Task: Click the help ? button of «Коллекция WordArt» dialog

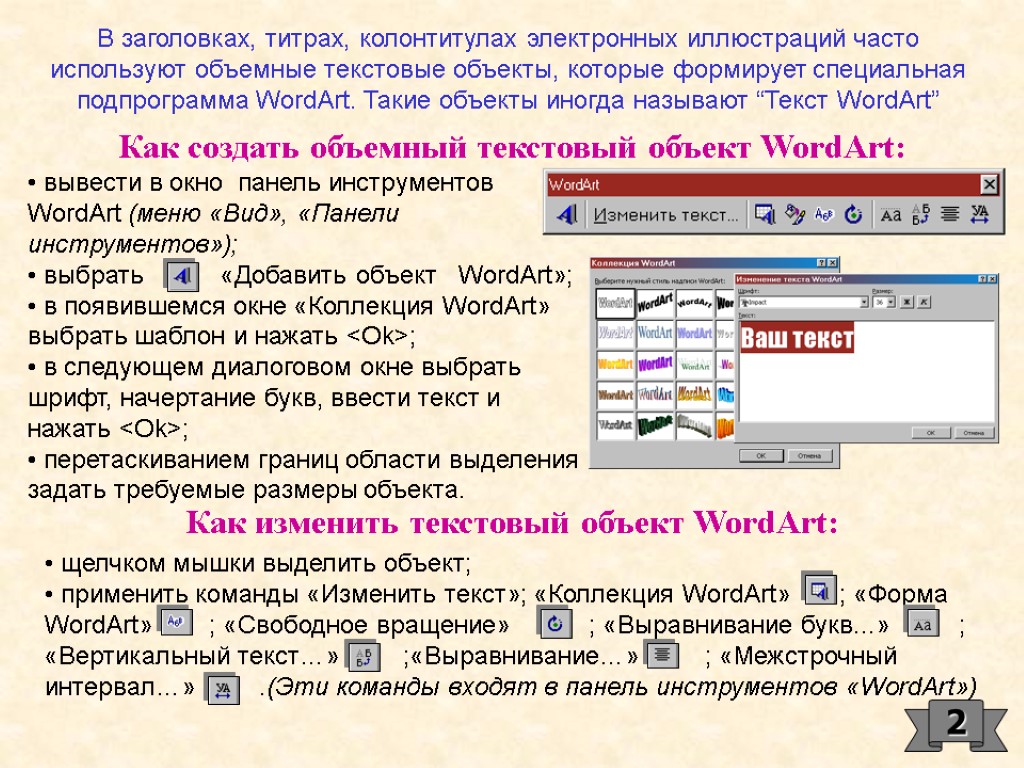Action: (x=822, y=263)
